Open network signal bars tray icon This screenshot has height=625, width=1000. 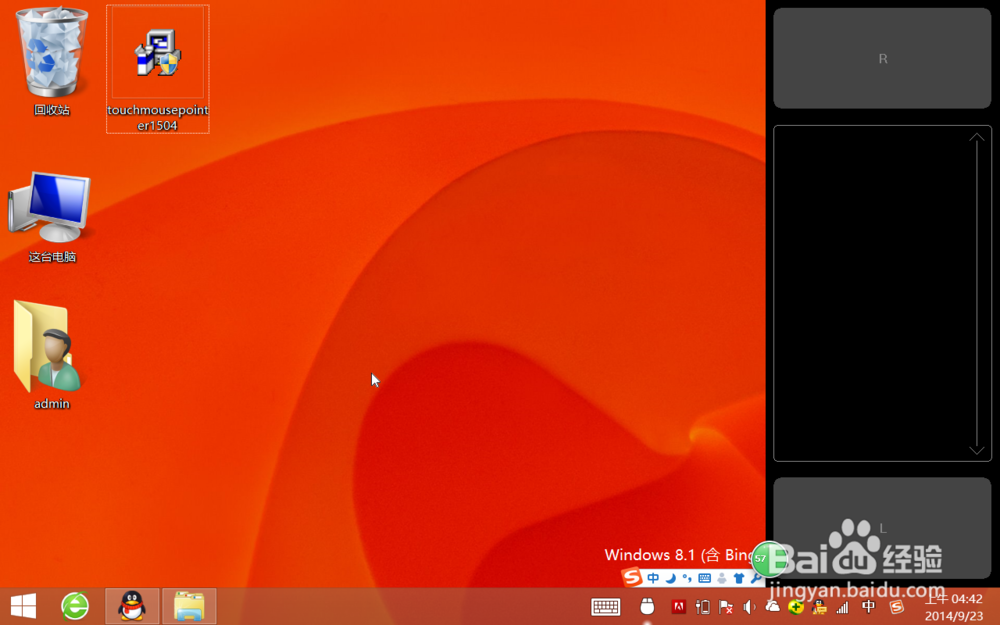842,607
